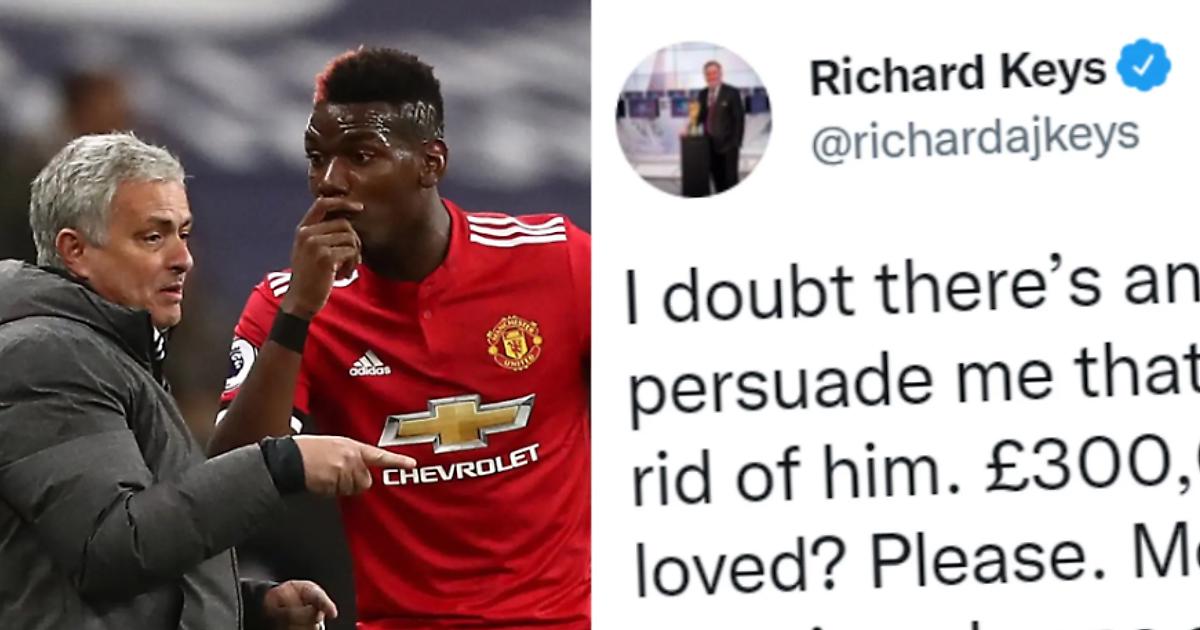This screenshot has width=1200, height=630.
Task: Click the Manchester United crest on the shirt
Action: pos(513,343)
